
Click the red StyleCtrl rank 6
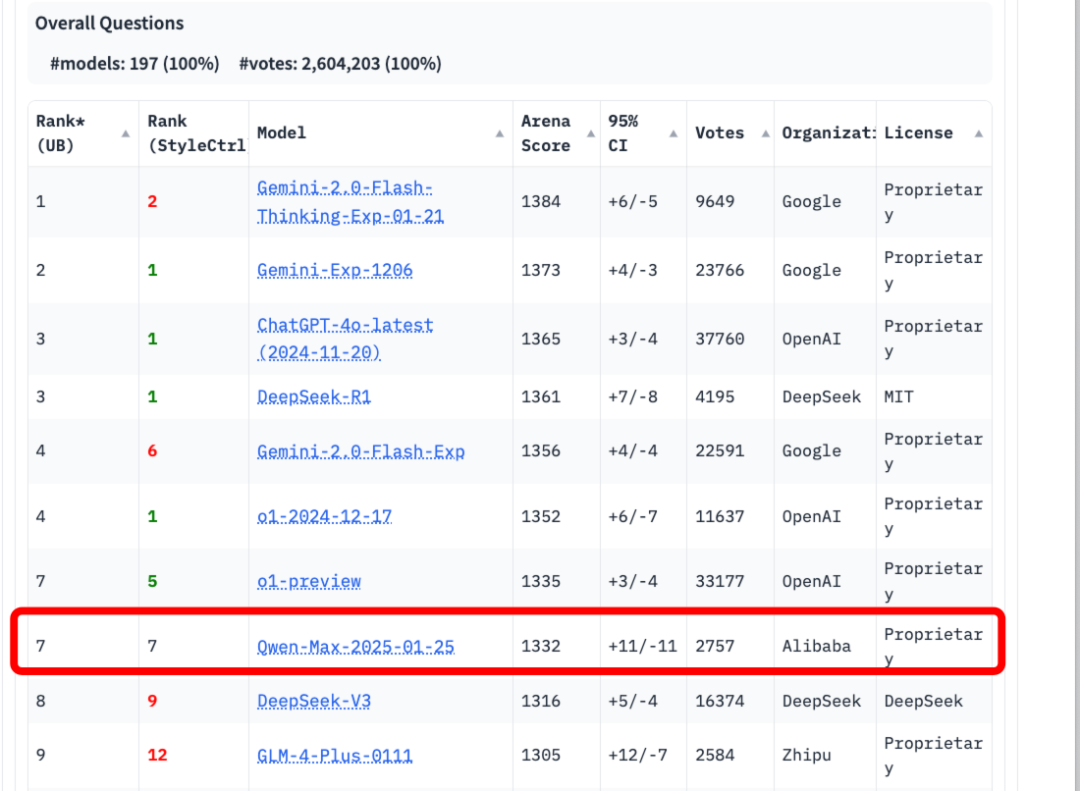coord(152,451)
